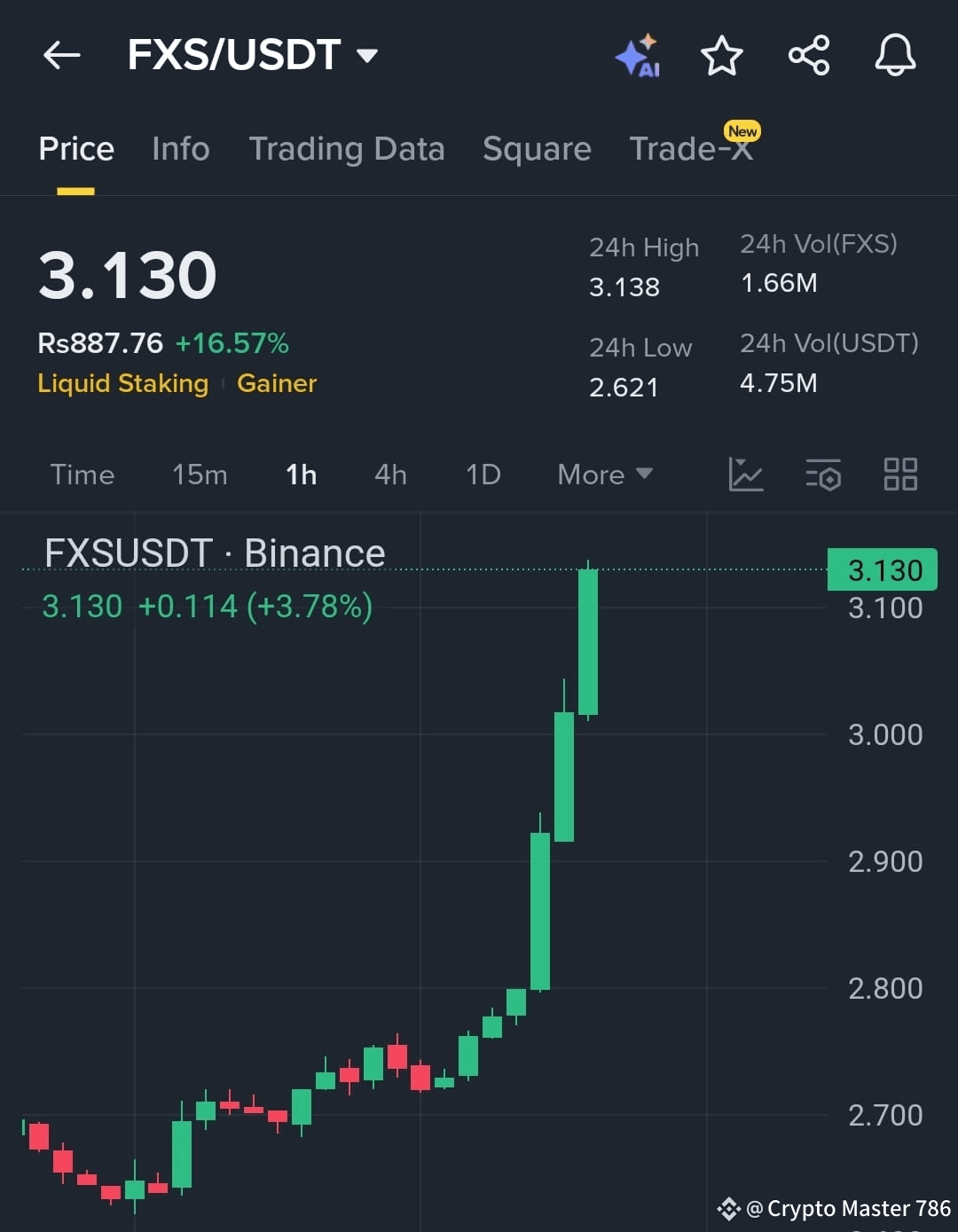Viewport: 958px width, 1232px height.
Task: Choose the 1h interval
Action: coord(302,475)
